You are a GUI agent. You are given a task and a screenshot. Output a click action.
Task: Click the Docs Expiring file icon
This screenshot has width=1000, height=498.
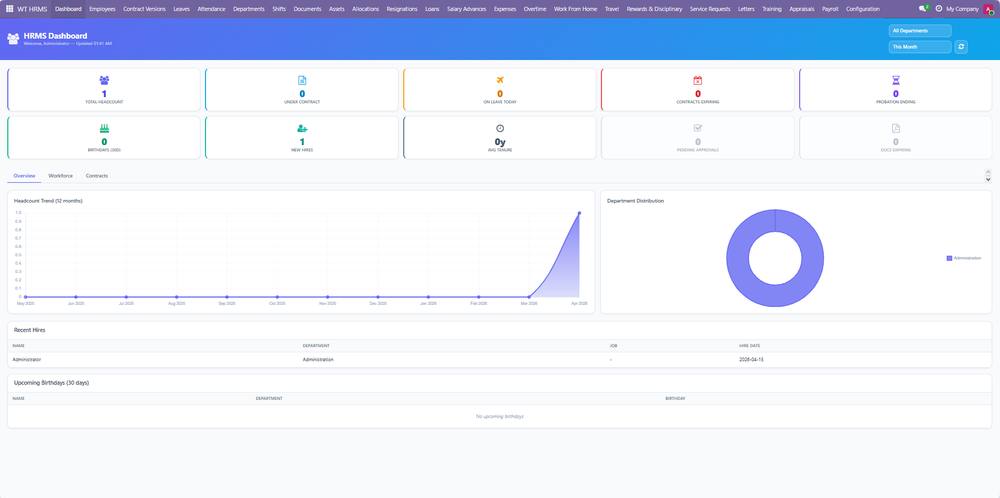(895, 128)
